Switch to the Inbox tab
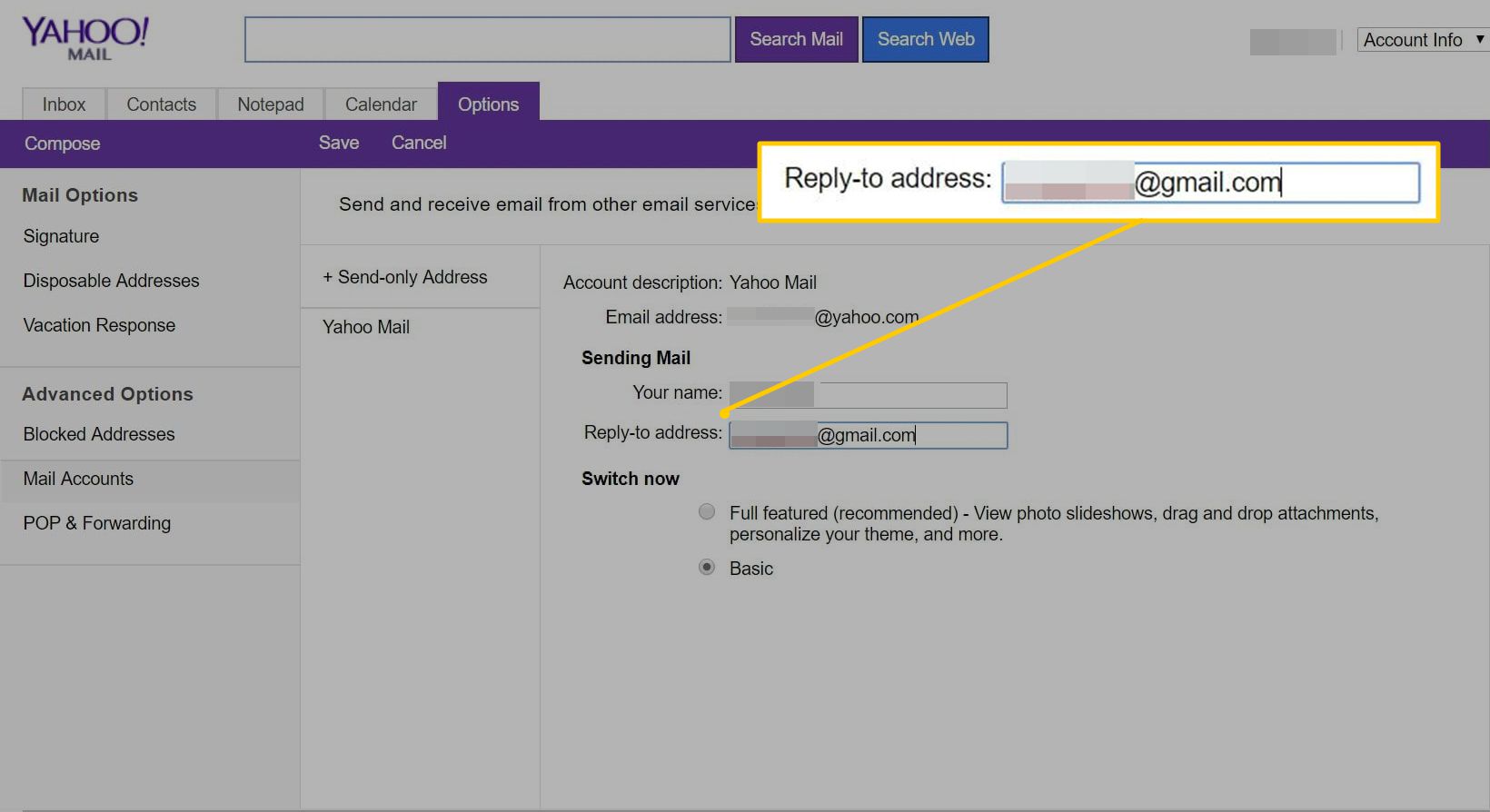Image resolution: width=1490 pixels, height=812 pixels. coord(64,104)
